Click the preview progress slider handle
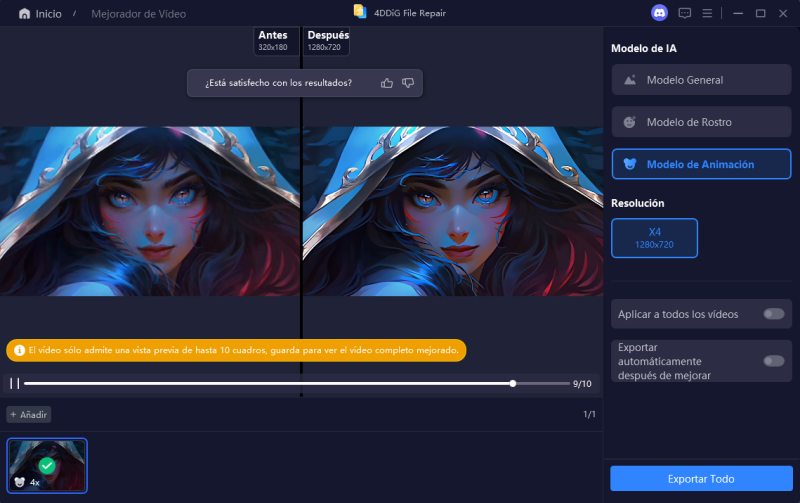800x503 pixels. point(513,384)
